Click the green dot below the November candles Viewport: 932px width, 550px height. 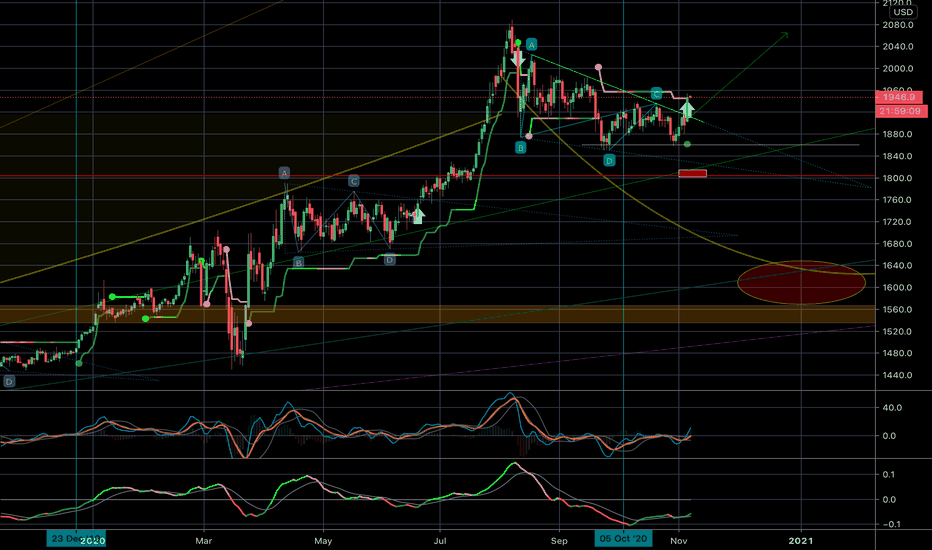688,144
